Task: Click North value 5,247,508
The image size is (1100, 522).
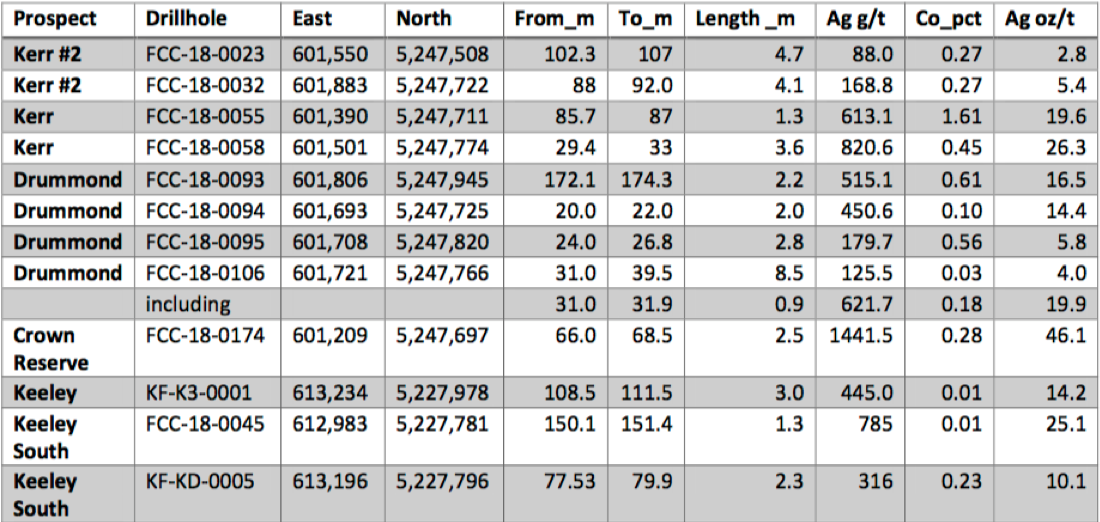Action: point(442,54)
